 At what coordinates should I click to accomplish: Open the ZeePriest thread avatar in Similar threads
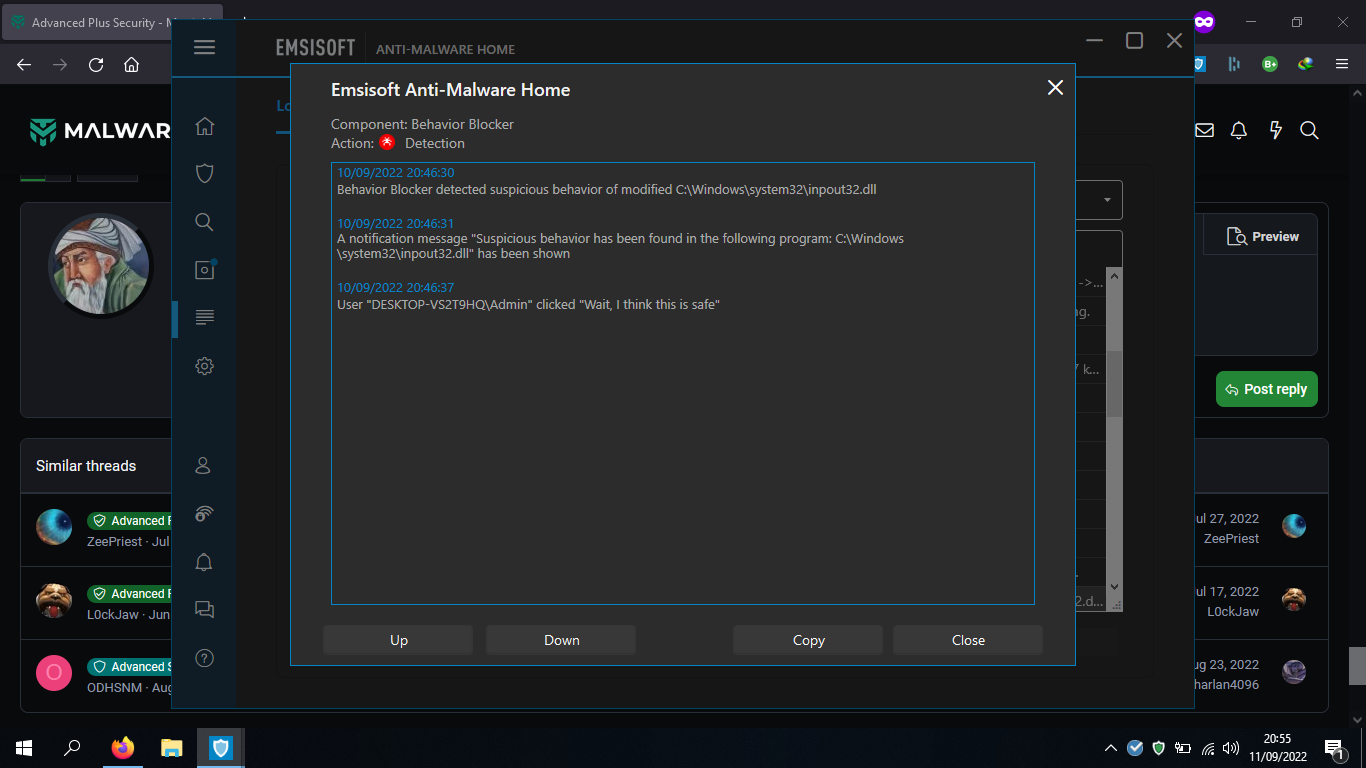54,526
